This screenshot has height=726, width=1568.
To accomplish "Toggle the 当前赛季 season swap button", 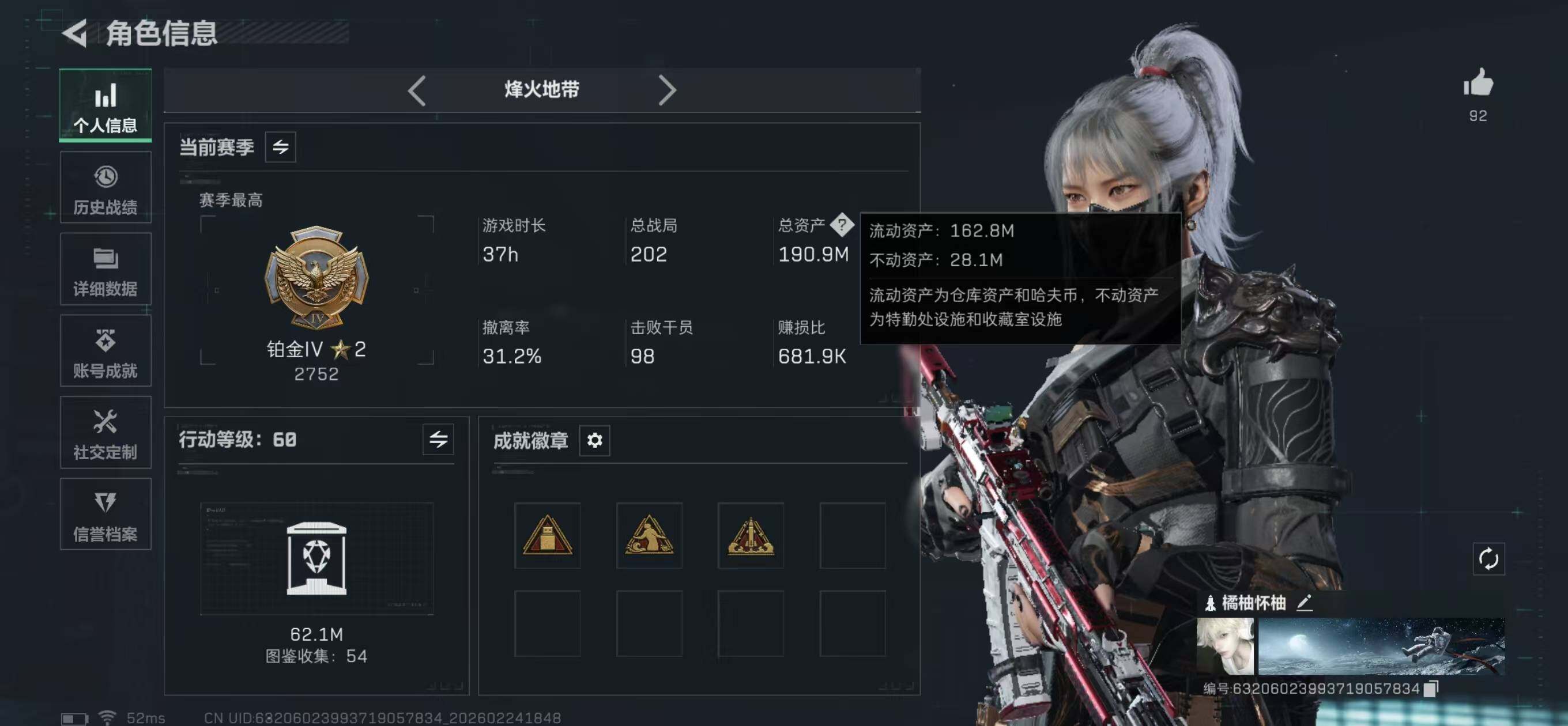I will (281, 148).
